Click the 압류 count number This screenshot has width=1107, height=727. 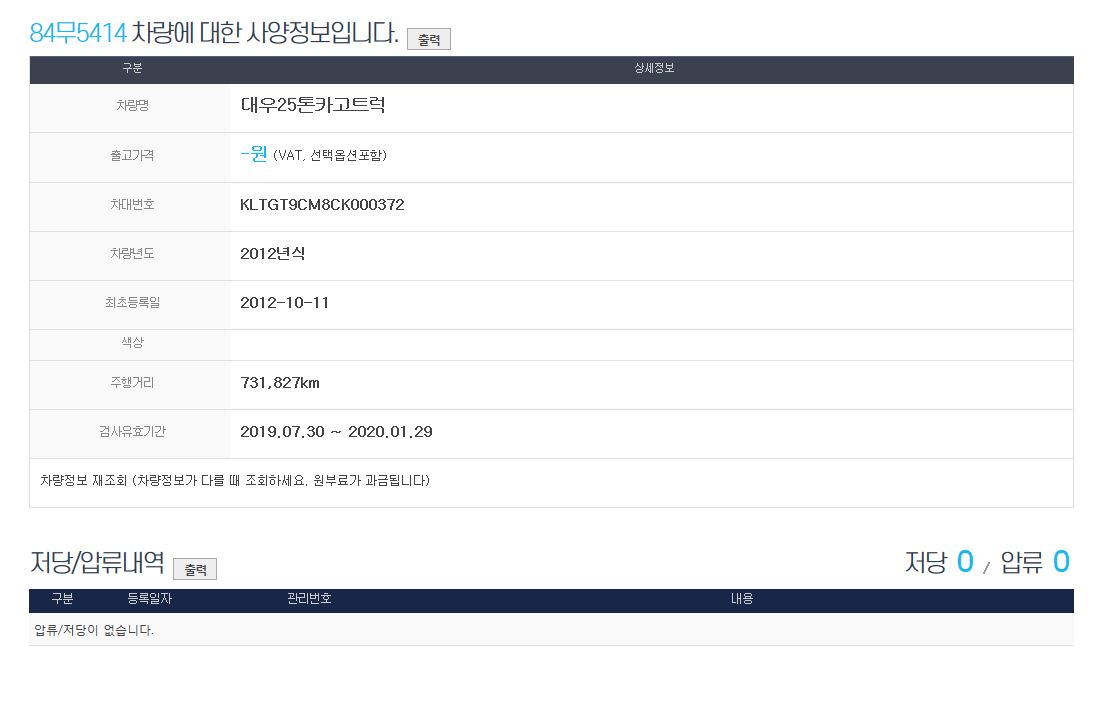1061,562
